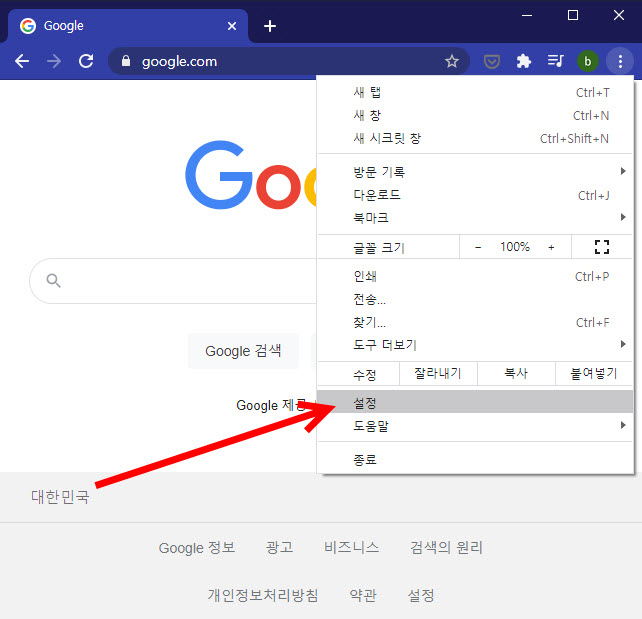Open a new tab with plus button

(x=269, y=26)
